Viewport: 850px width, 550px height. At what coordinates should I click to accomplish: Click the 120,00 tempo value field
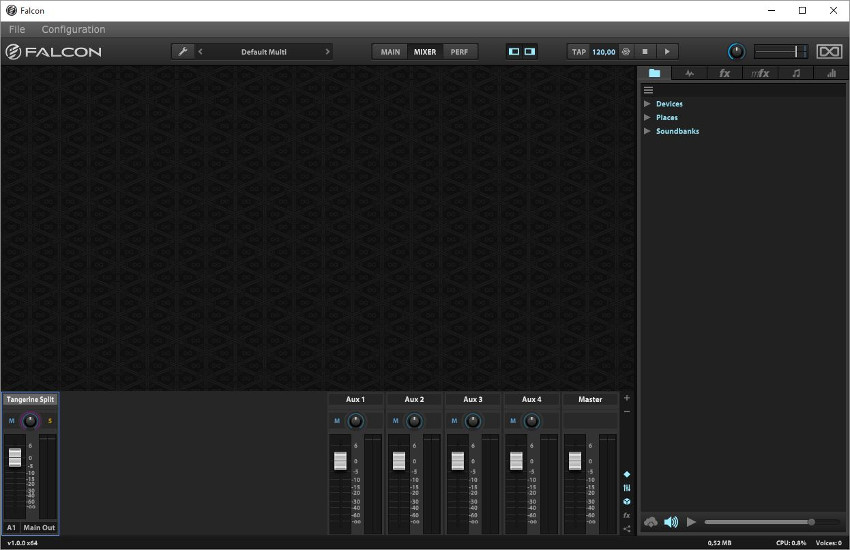pyautogui.click(x=603, y=51)
